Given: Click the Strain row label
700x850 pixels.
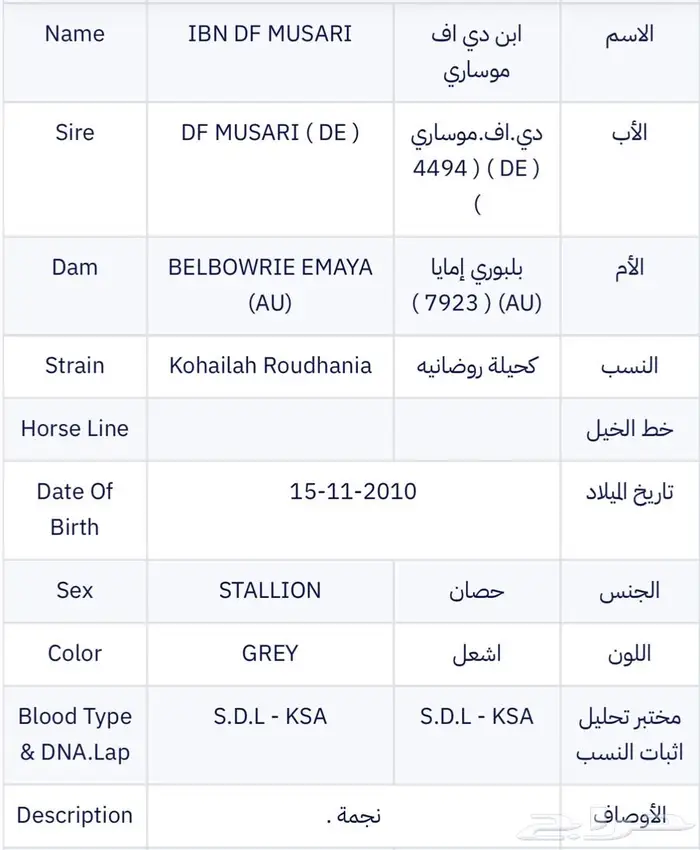Looking at the screenshot, I should pyautogui.click(x=74, y=365).
